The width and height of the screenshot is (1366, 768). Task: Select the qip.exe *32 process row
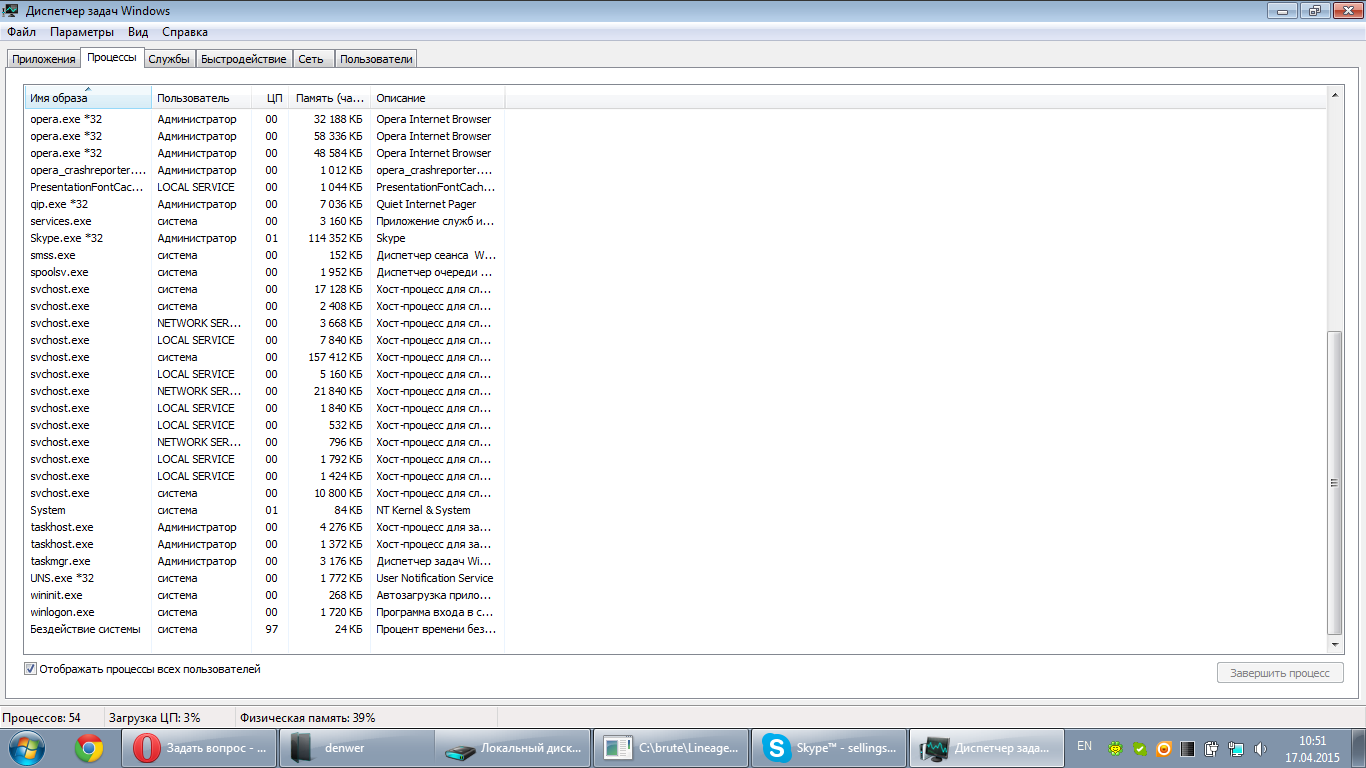tap(265, 204)
